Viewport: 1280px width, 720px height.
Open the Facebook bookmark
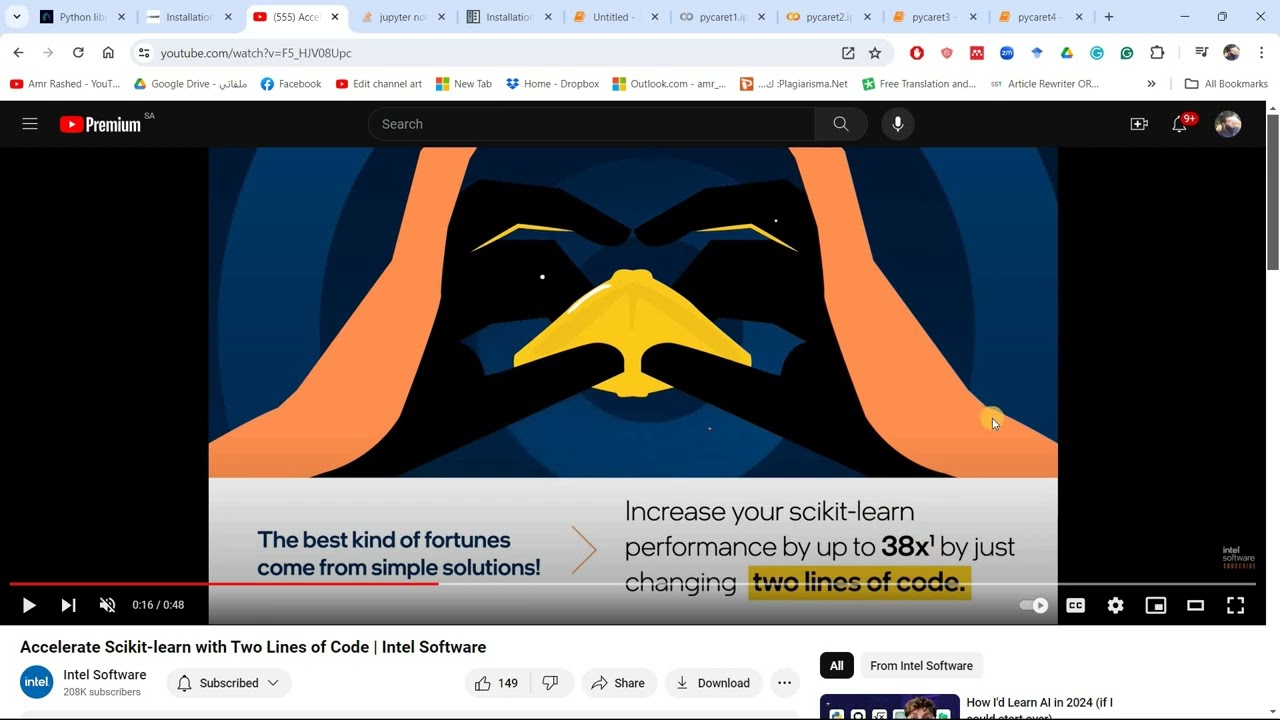[291, 84]
